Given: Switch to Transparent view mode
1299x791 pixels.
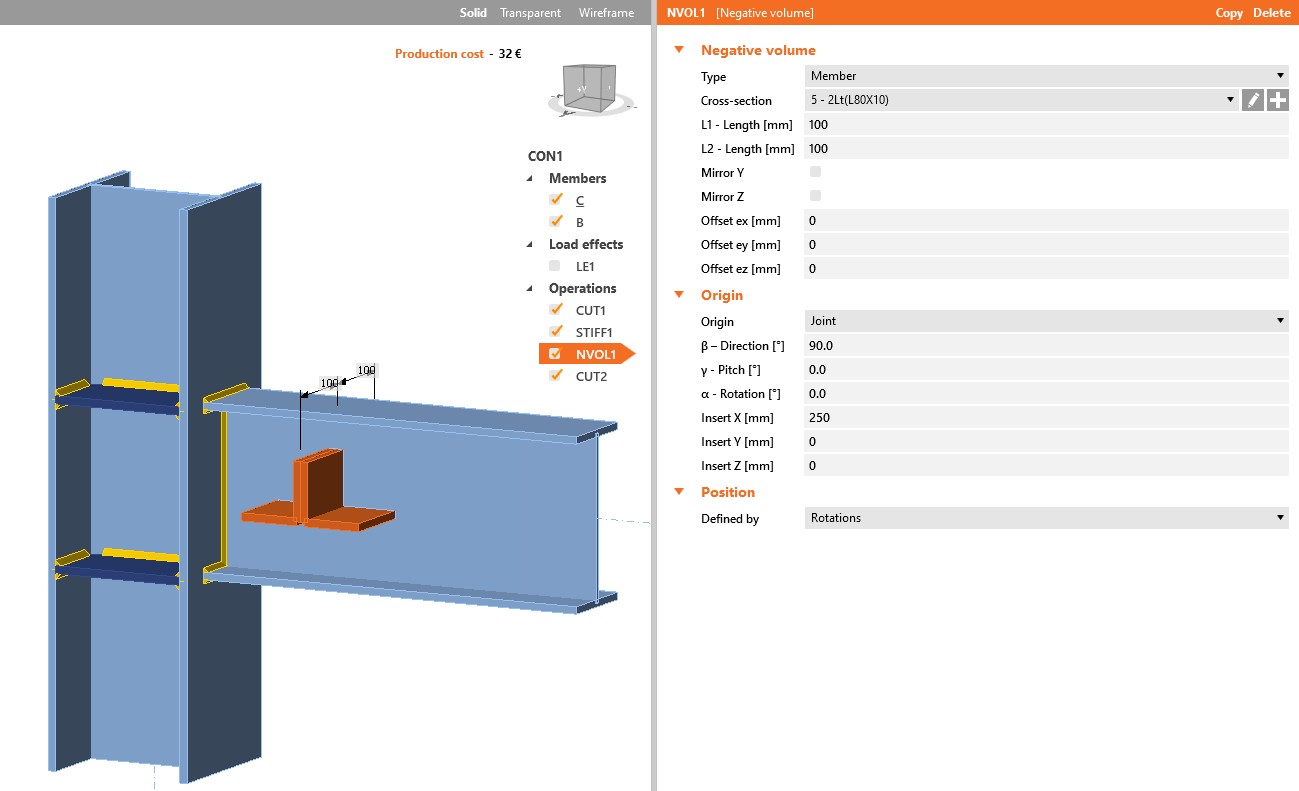Looking at the screenshot, I should point(532,13).
